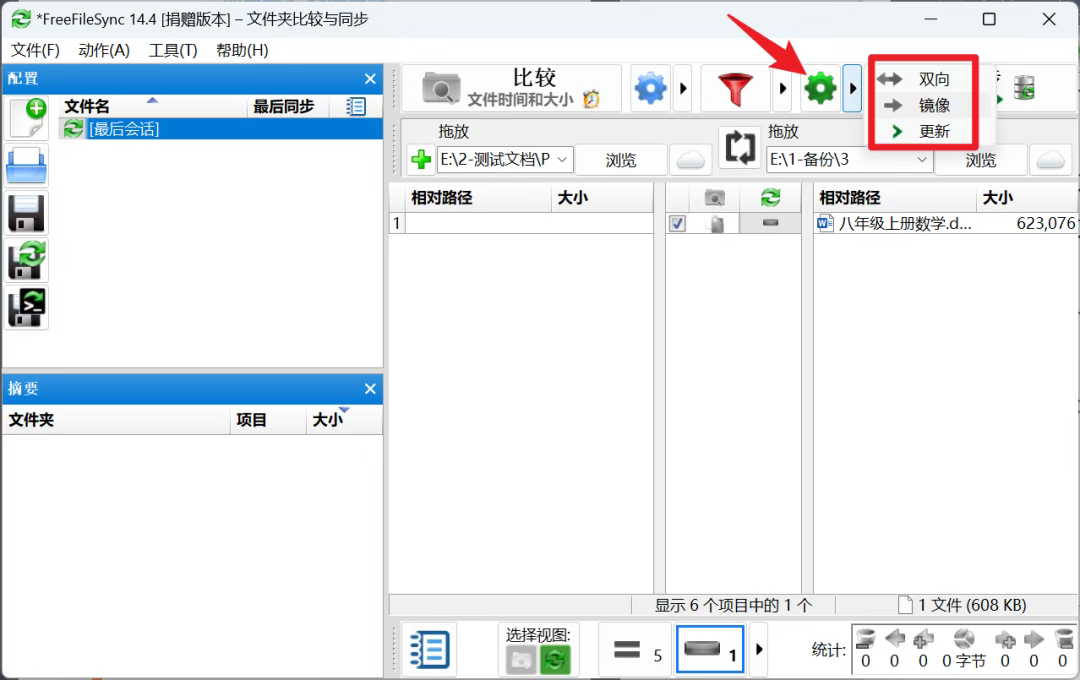Click the left cloud storage icon

(690, 160)
